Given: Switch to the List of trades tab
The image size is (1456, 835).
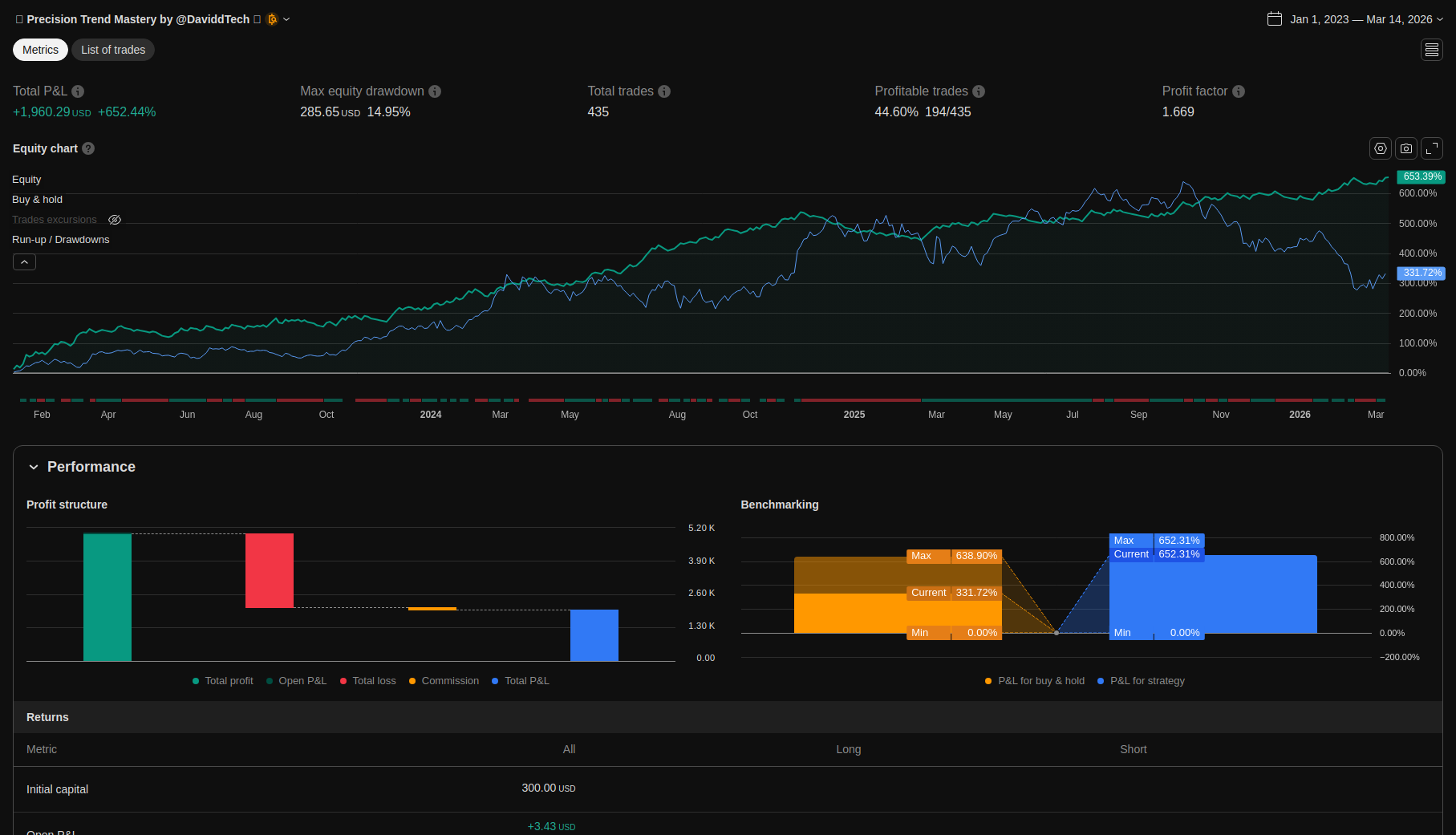Looking at the screenshot, I should (x=113, y=50).
